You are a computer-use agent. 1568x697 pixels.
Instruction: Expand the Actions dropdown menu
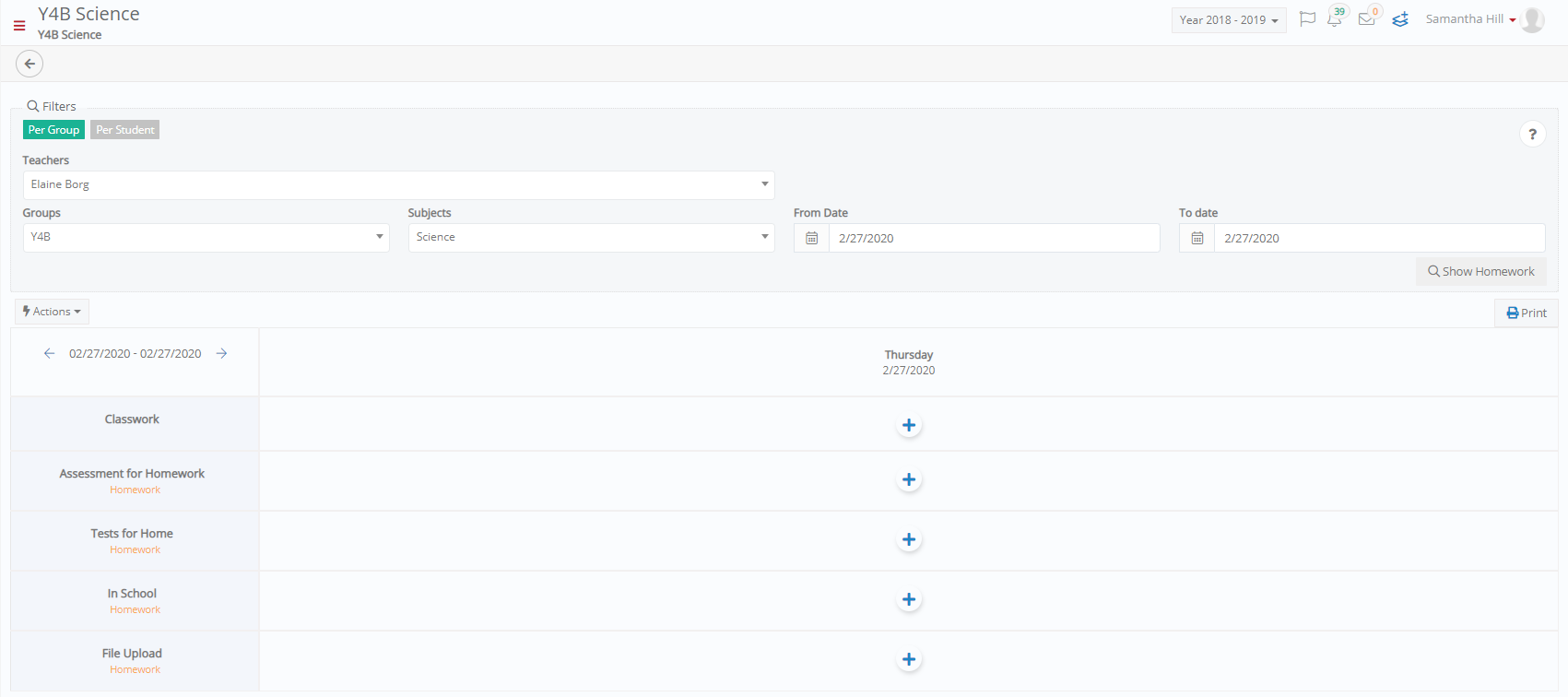(52, 312)
